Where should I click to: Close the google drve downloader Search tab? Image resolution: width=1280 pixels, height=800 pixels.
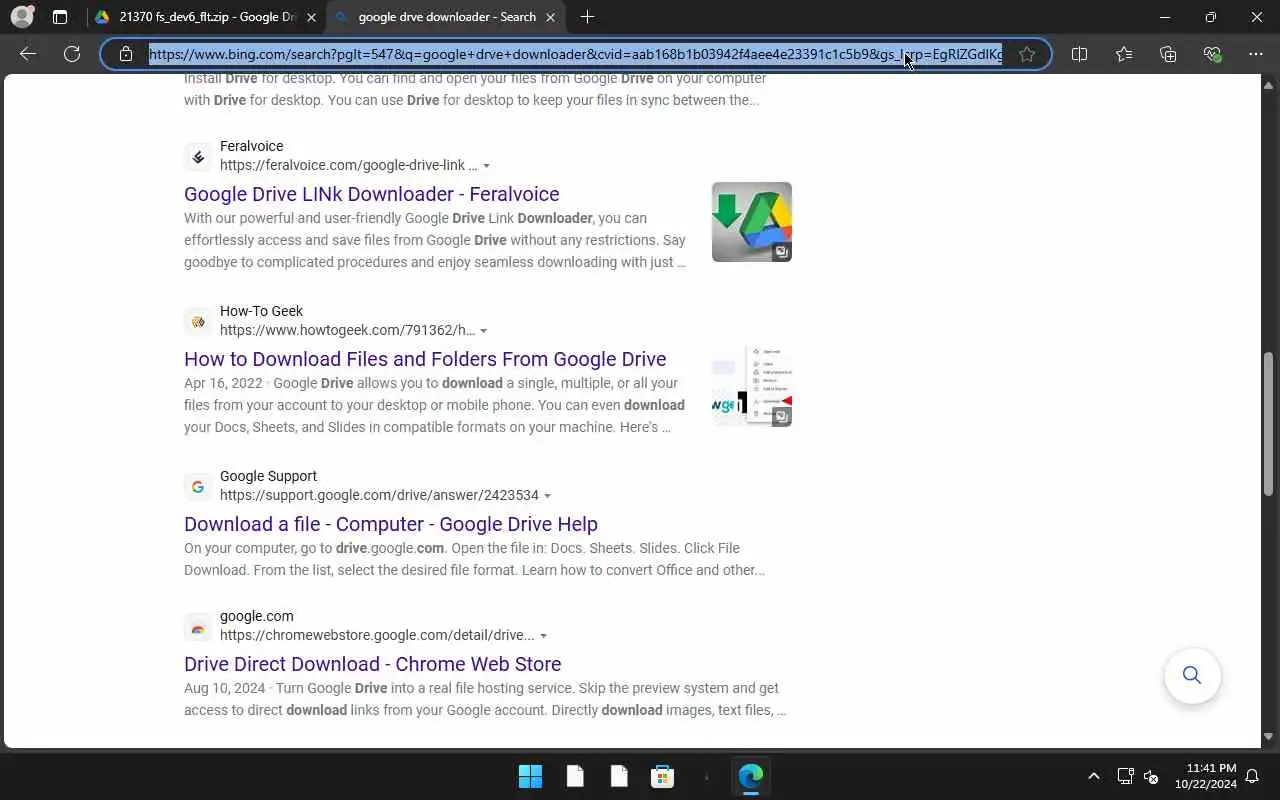(551, 17)
